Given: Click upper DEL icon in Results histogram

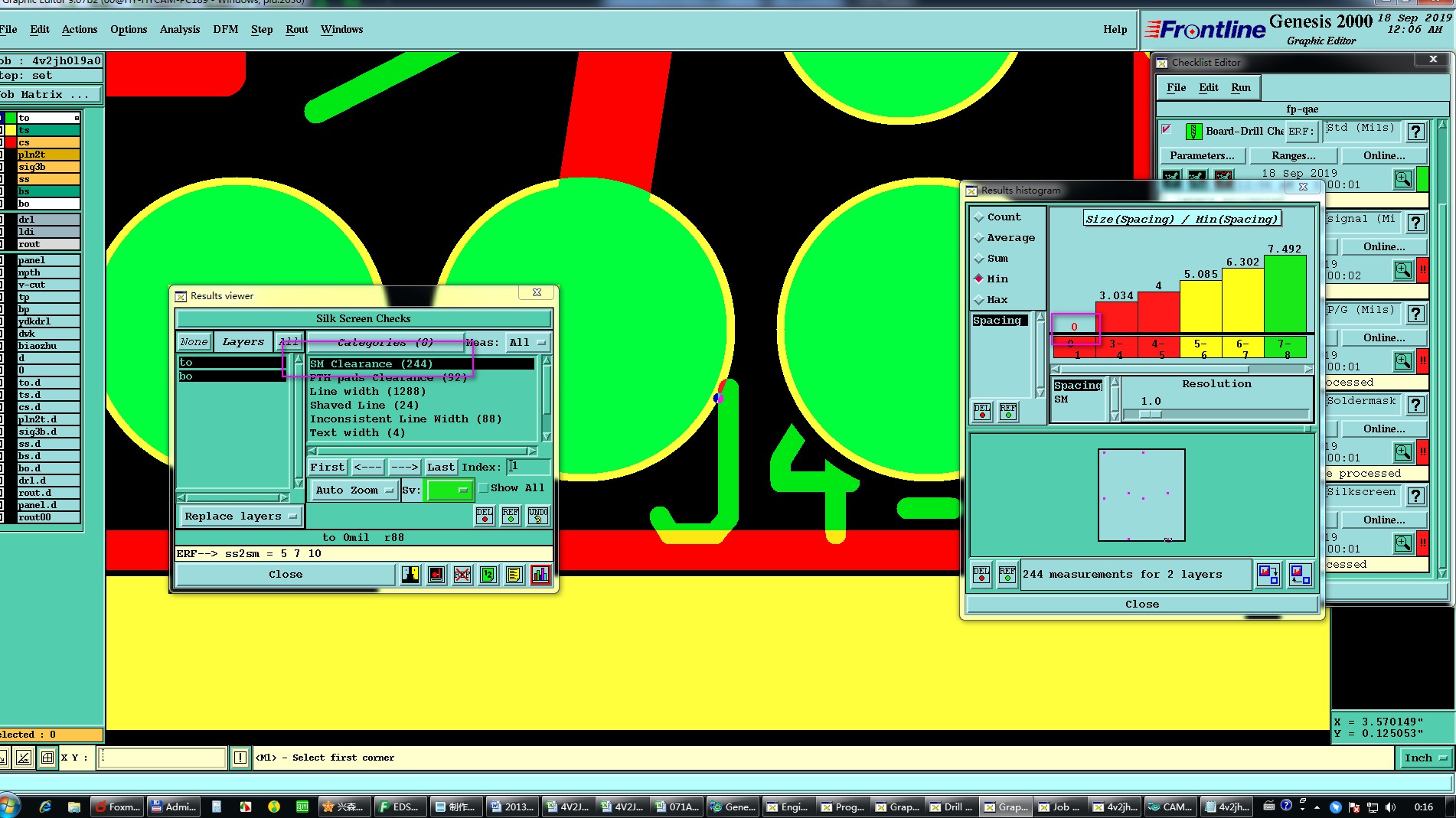Looking at the screenshot, I should click(x=982, y=412).
